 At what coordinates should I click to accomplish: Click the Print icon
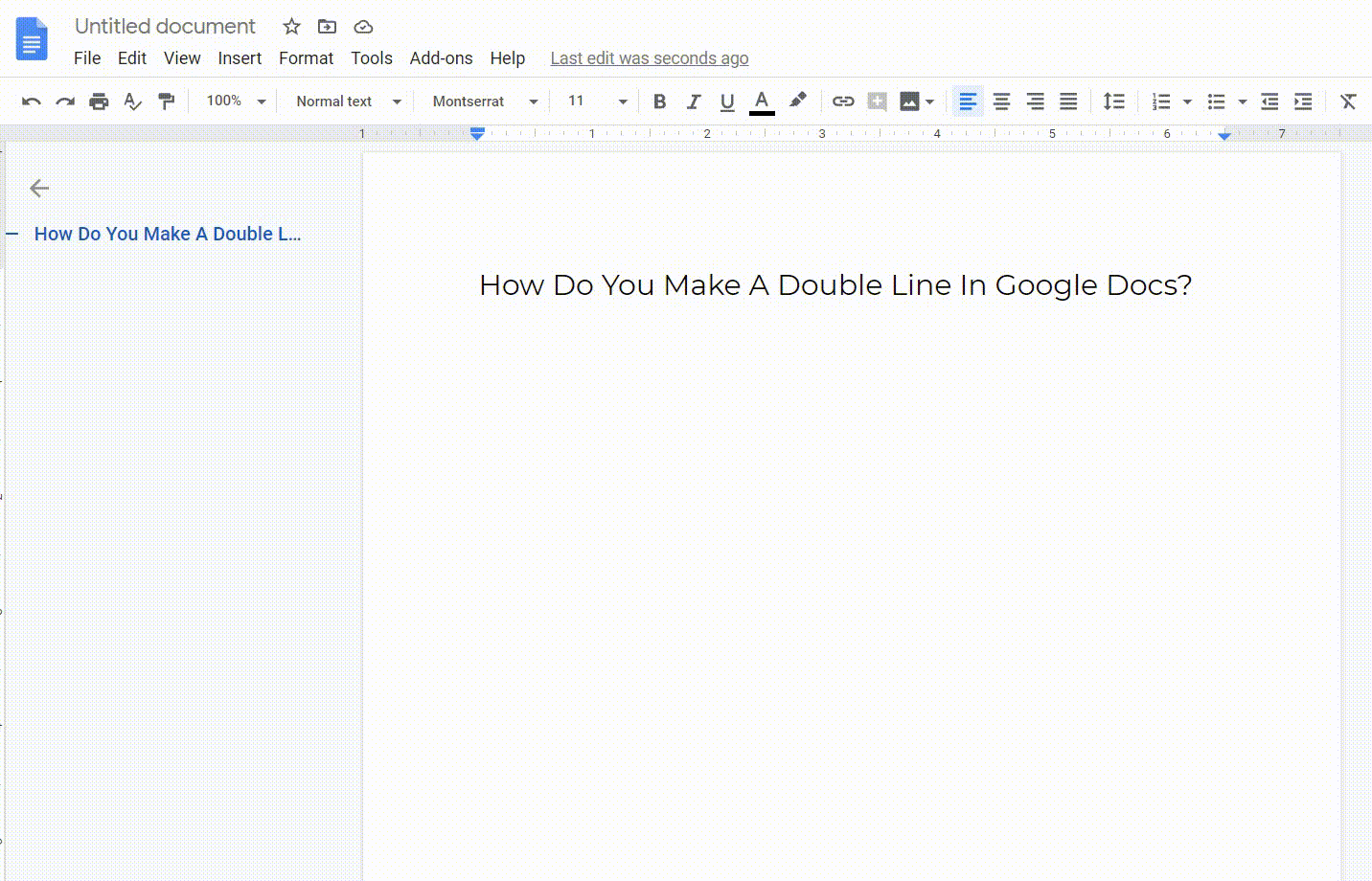(99, 102)
